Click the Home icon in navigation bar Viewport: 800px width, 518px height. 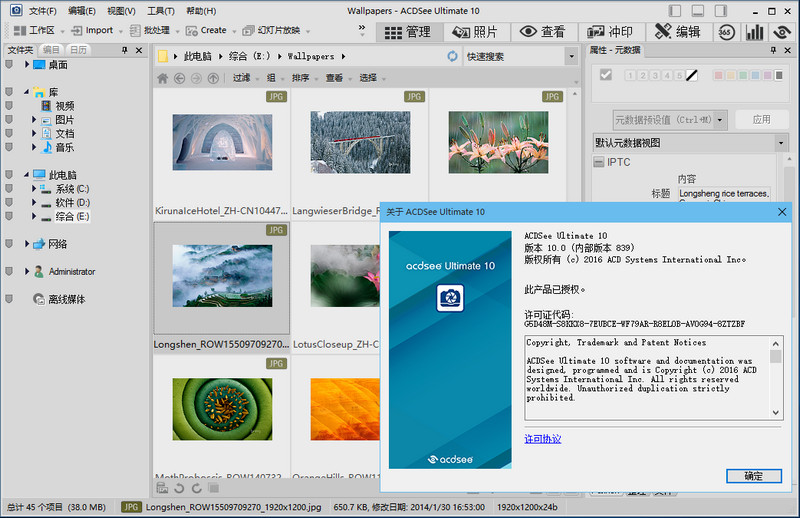[164, 78]
